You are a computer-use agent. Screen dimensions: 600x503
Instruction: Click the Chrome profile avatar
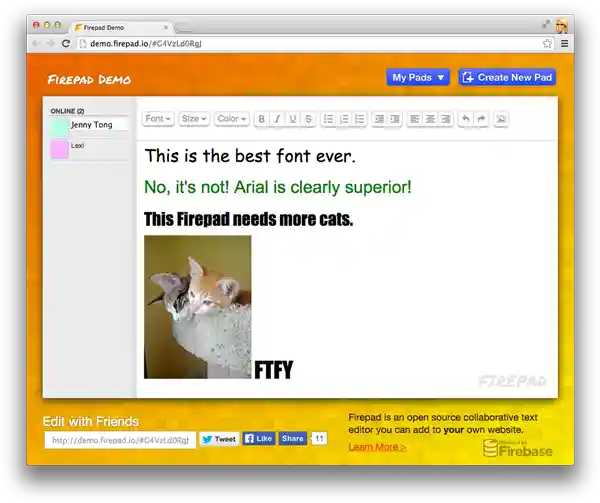[562, 25]
